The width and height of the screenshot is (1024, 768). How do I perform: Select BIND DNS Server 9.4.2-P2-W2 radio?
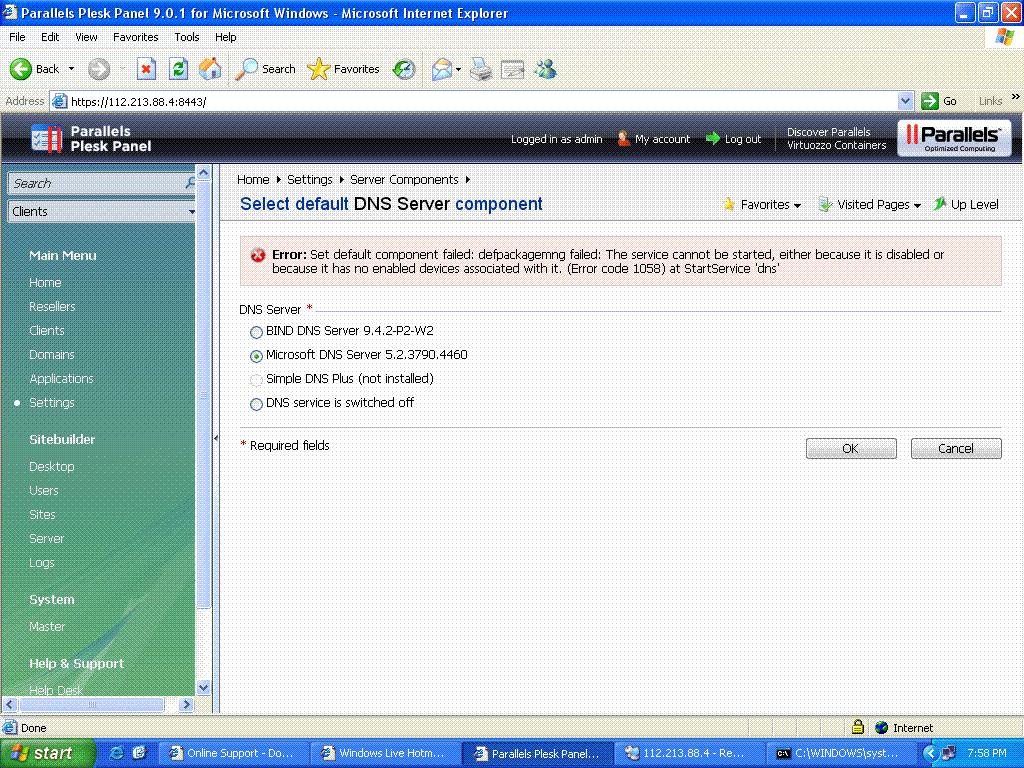(256, 332)
